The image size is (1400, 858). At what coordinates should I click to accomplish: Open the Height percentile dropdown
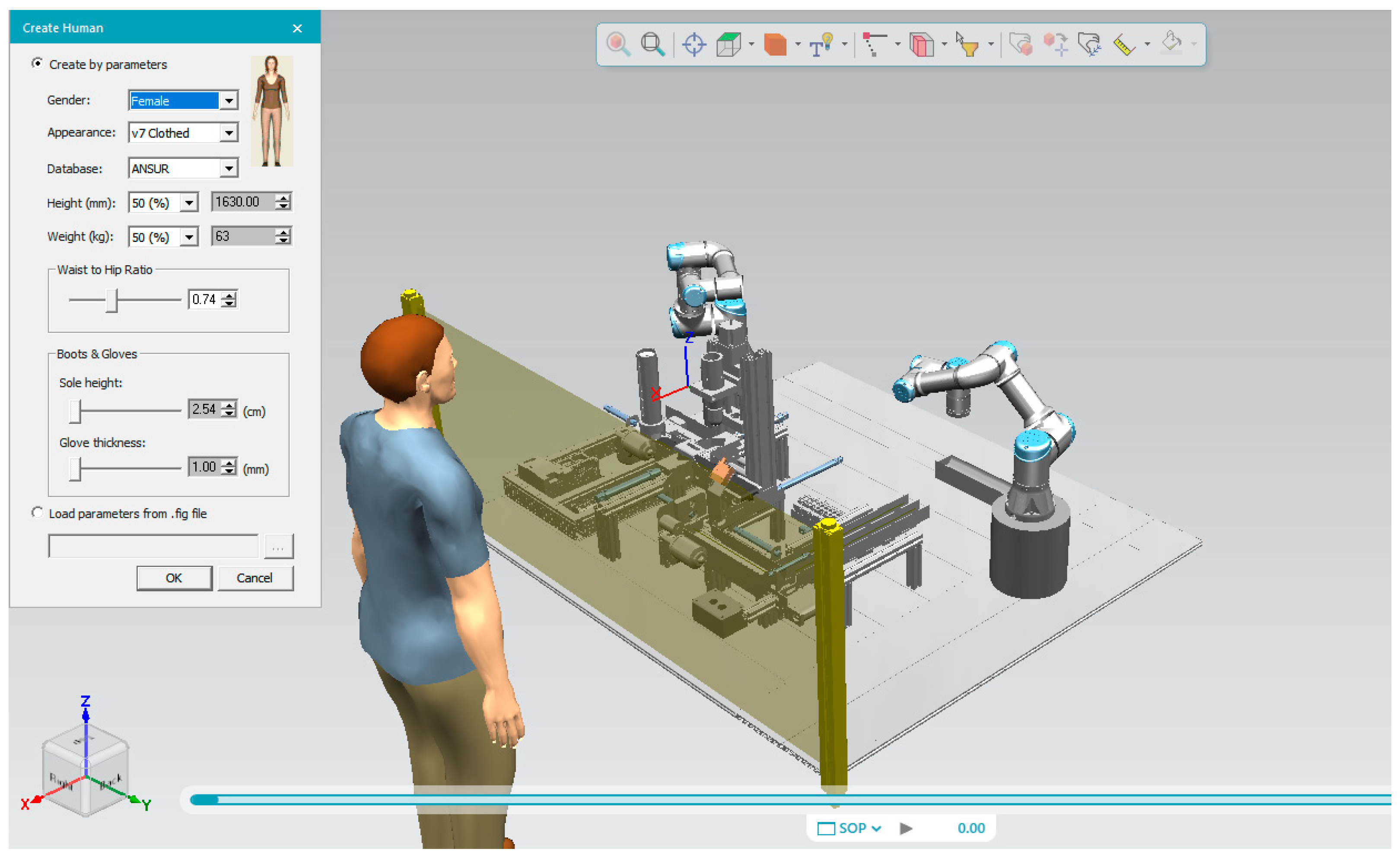click(x=189, y=202)
